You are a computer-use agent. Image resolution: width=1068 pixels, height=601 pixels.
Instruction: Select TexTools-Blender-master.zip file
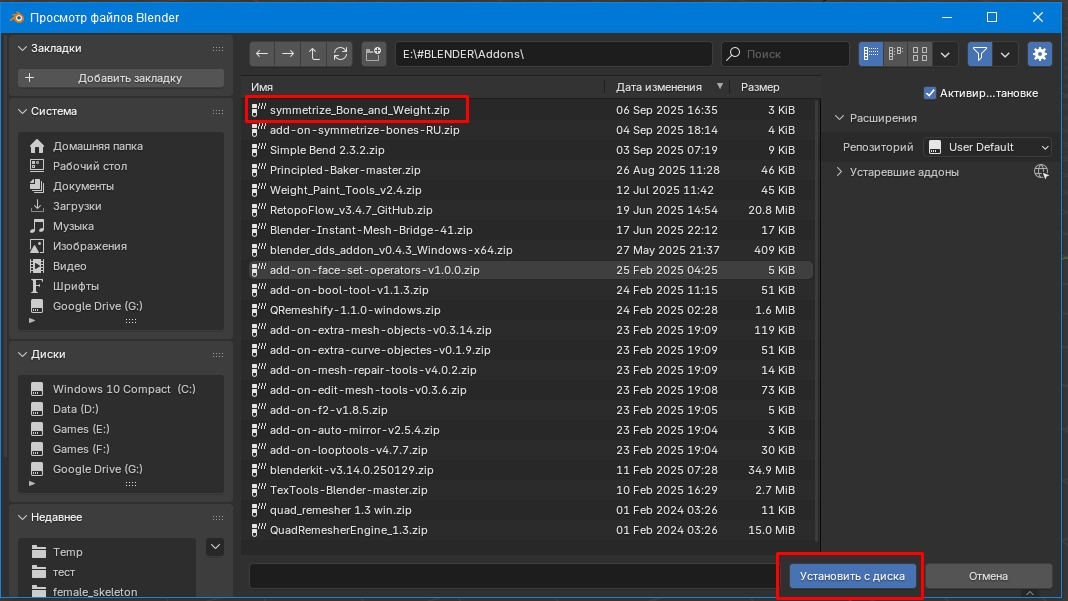529,490
